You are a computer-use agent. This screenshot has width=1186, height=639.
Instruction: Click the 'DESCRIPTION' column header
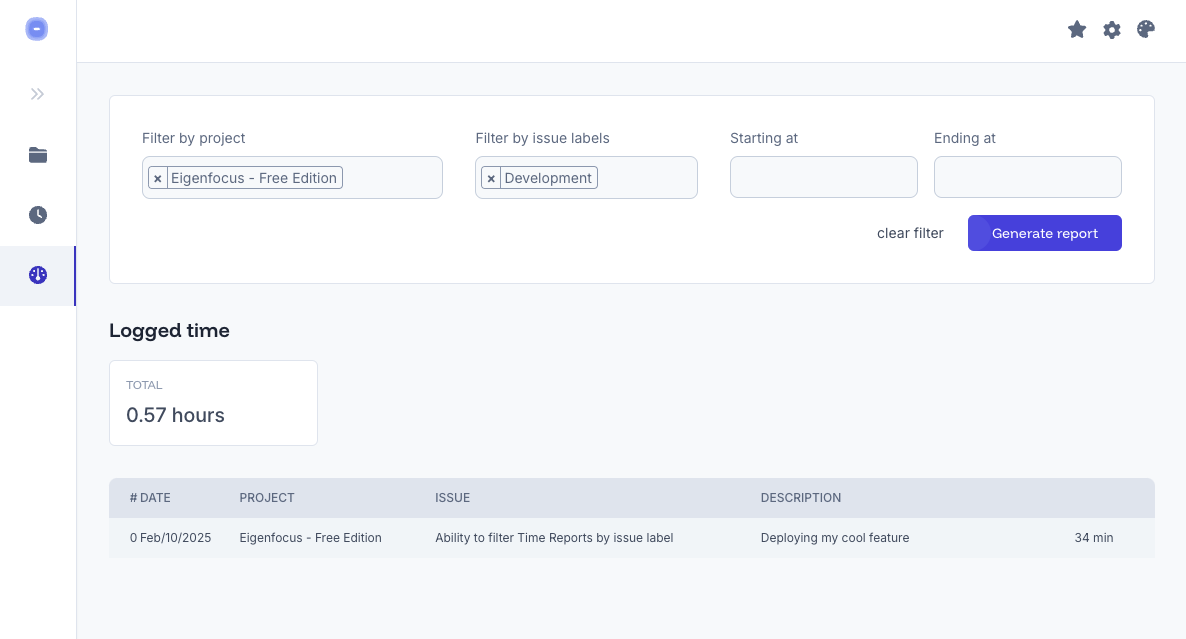[800, 497]
